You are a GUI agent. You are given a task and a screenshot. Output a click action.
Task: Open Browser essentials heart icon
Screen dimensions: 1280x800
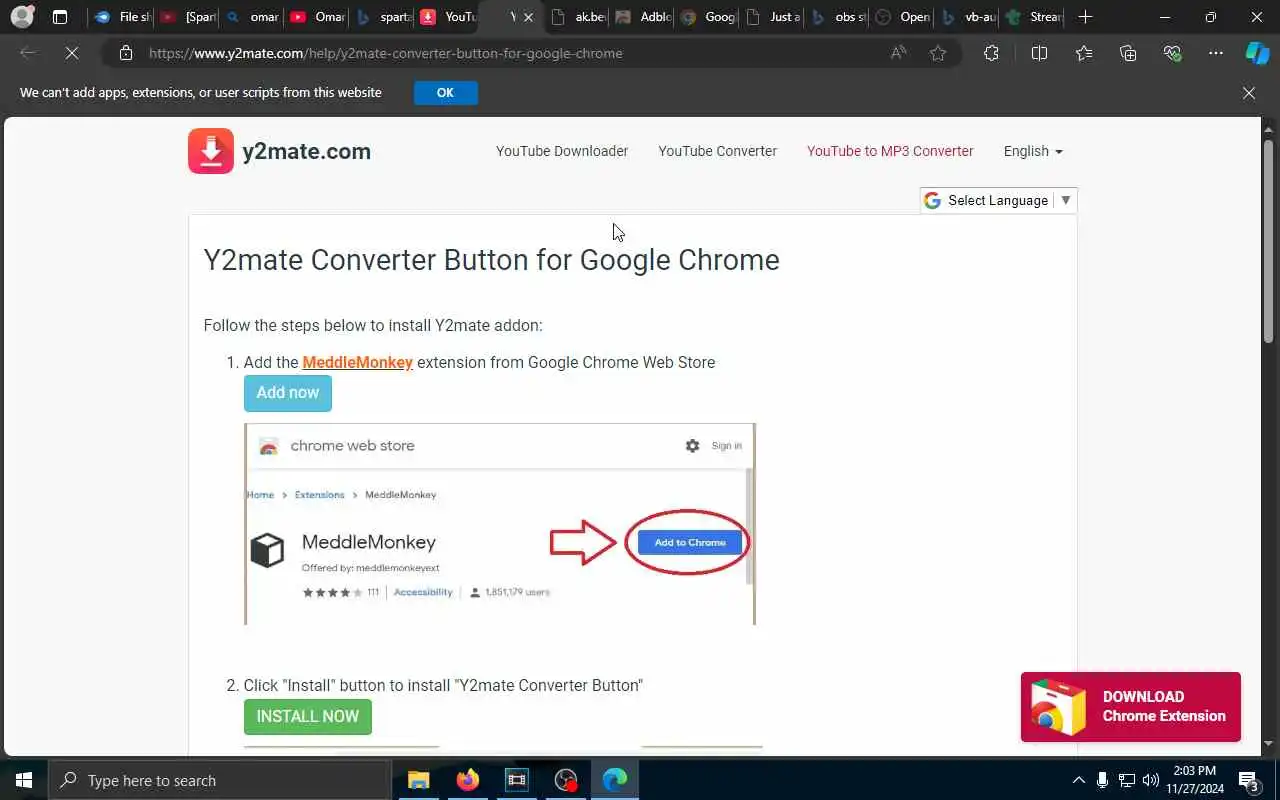pos(1172,53)
